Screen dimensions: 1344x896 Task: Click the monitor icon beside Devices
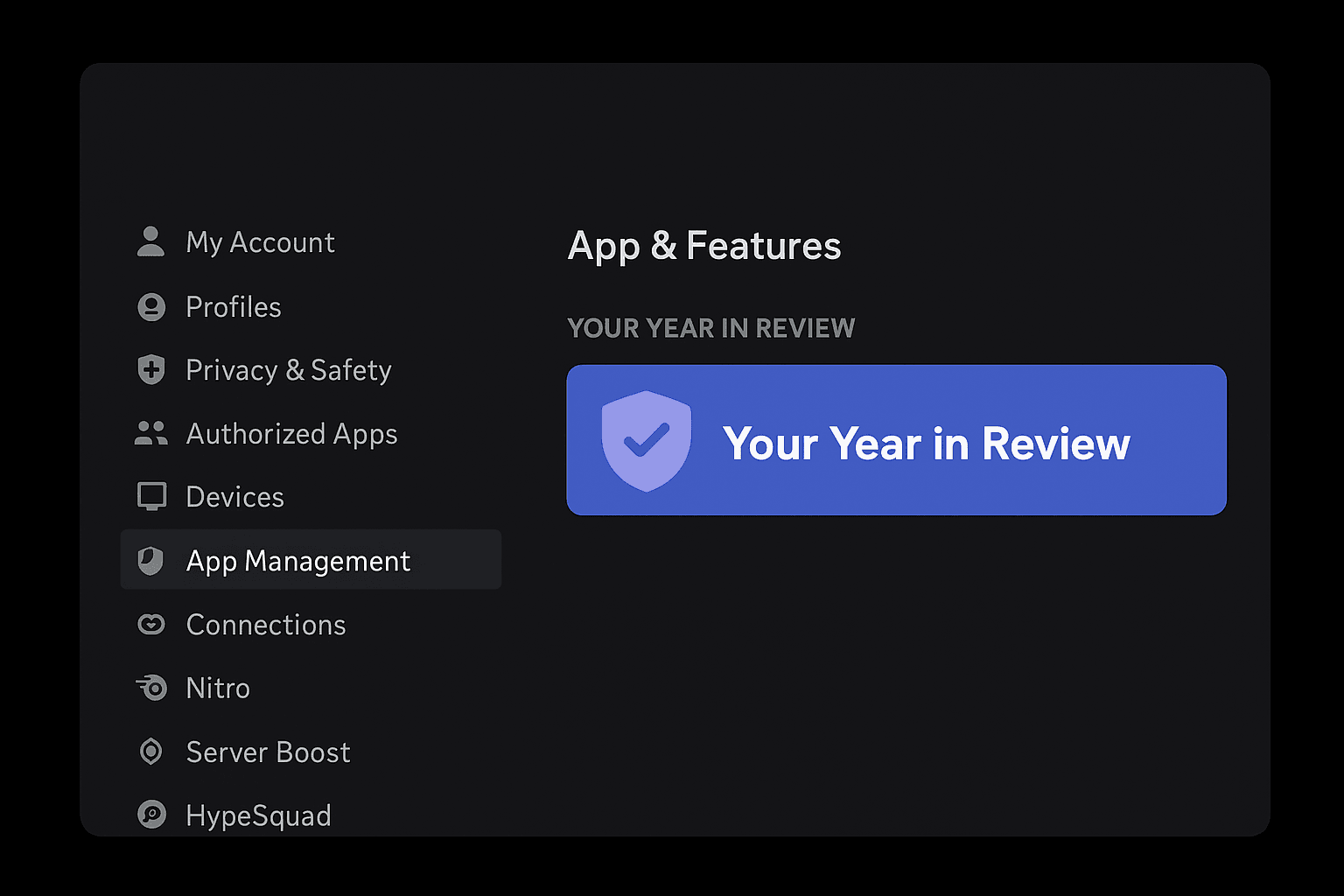click(151, 496)
